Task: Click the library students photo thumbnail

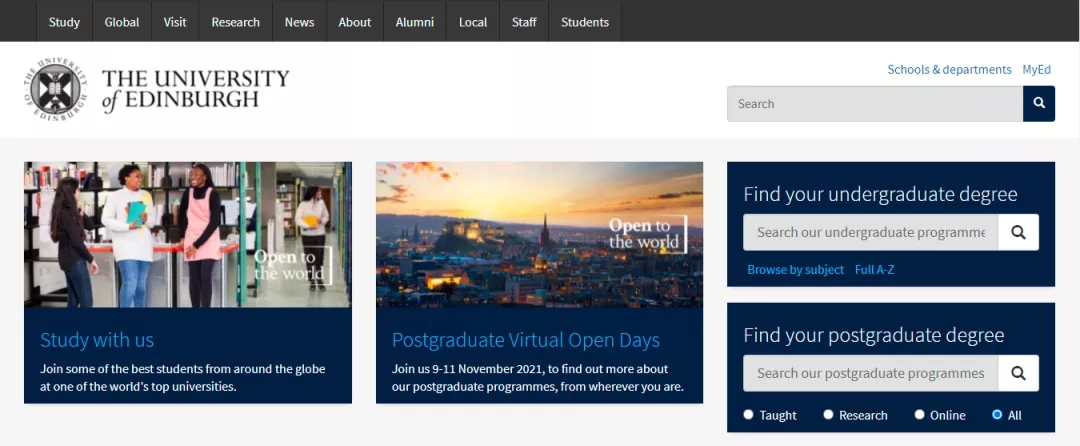Action: click(188, 234)
